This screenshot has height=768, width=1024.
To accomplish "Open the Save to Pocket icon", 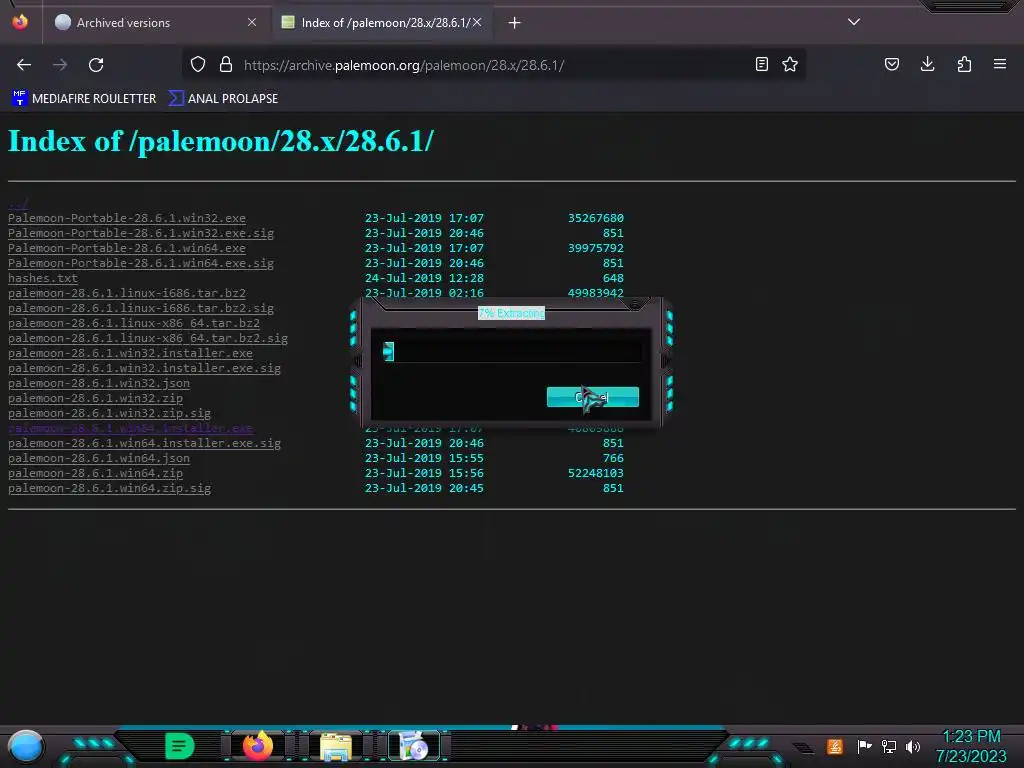I will [891, 64].
